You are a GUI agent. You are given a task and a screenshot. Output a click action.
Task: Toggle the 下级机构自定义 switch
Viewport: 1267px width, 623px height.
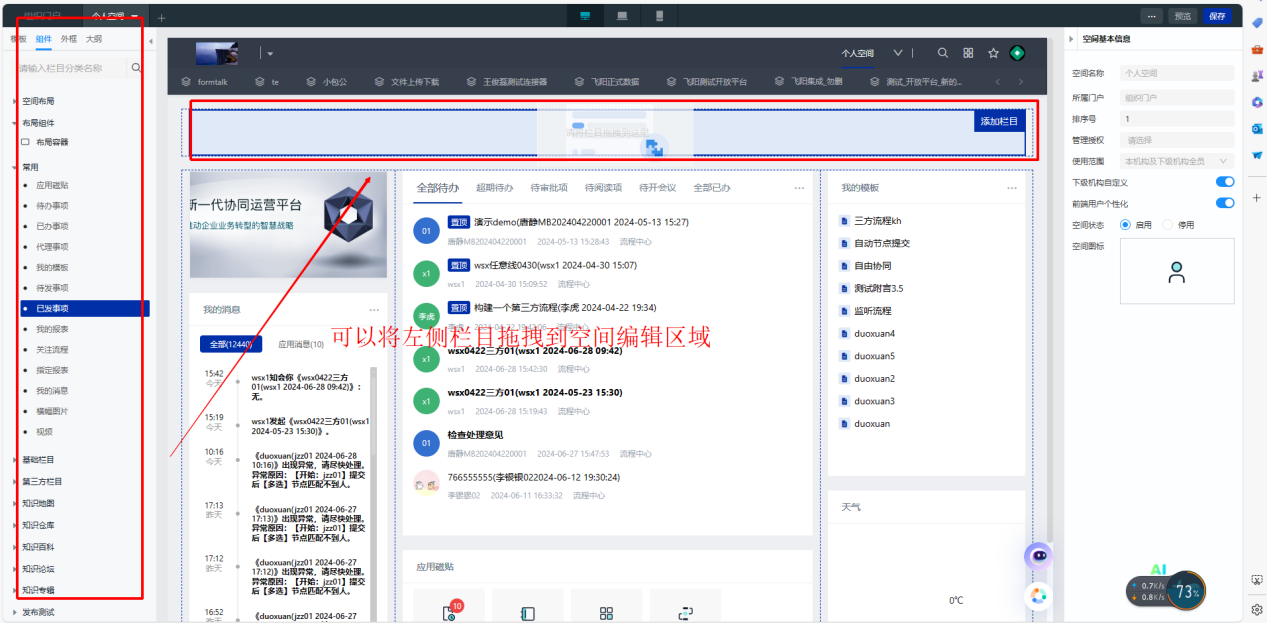click(1224, 182)
